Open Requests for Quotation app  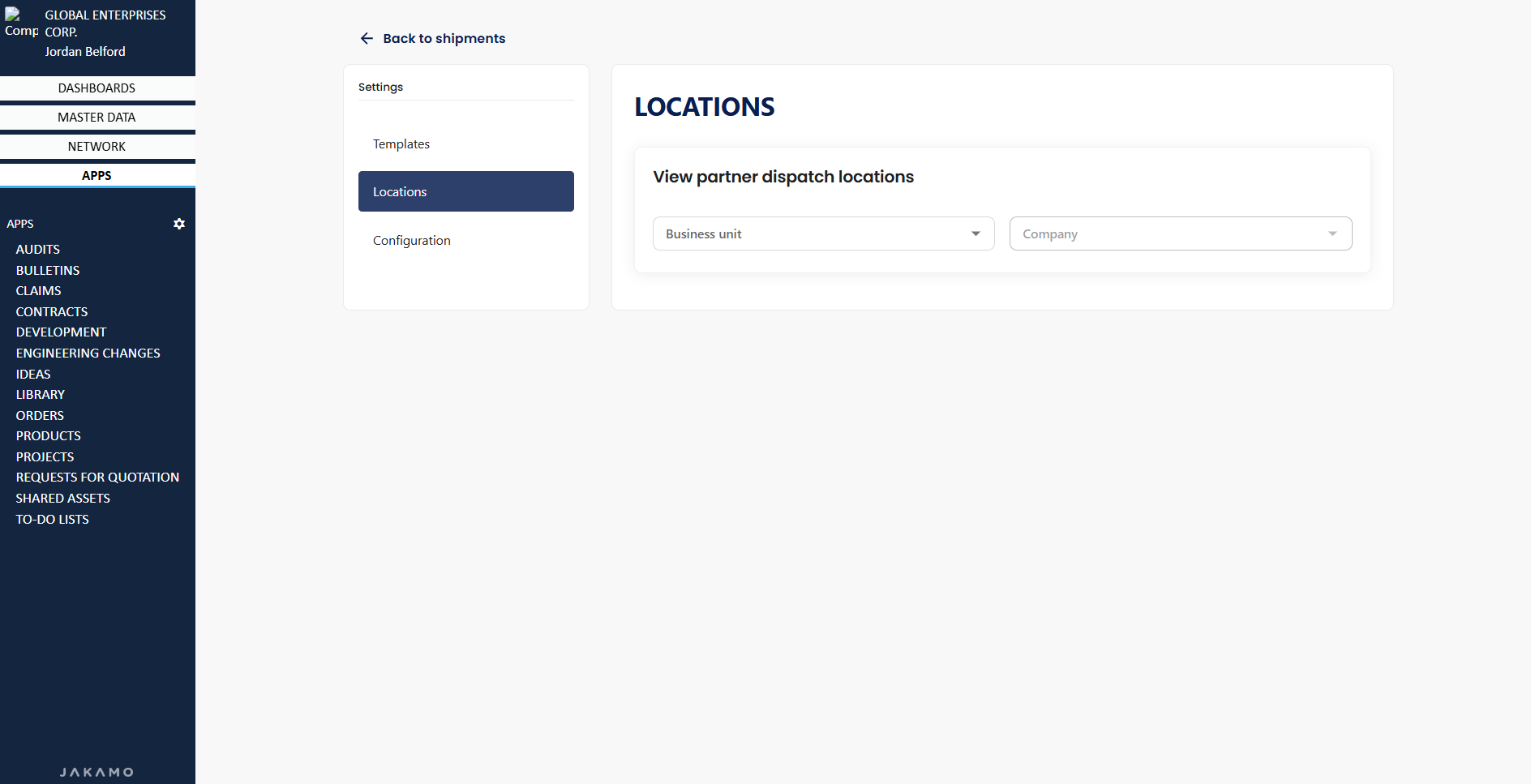[x=97, y=477]
